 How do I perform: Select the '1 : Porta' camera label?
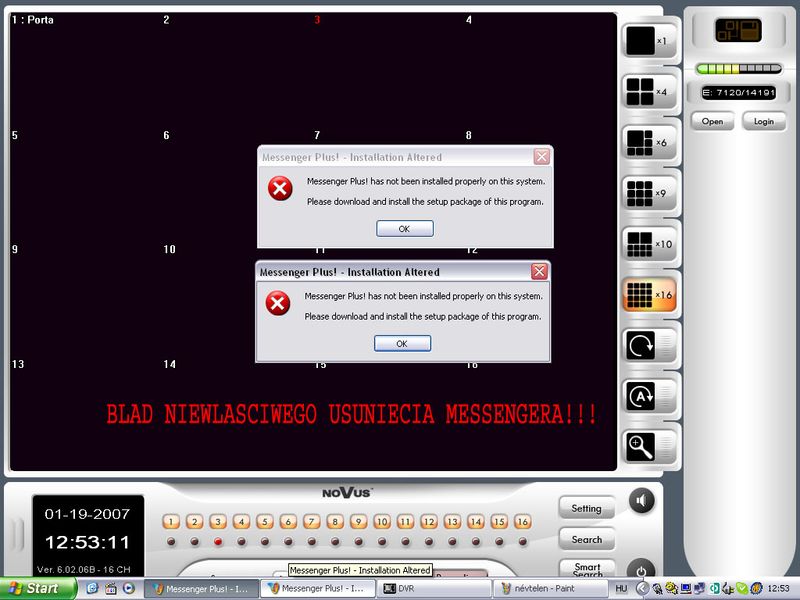click(33, 20)
